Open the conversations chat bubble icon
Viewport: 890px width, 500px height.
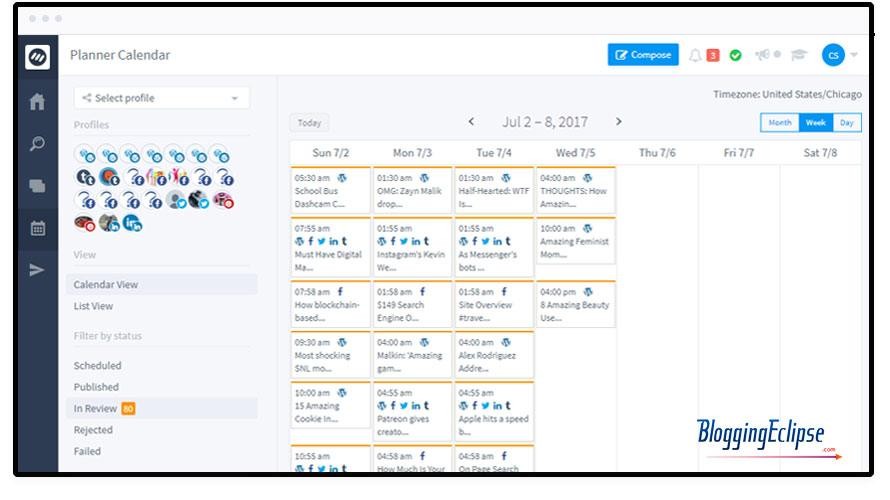[x=37, y=186]
